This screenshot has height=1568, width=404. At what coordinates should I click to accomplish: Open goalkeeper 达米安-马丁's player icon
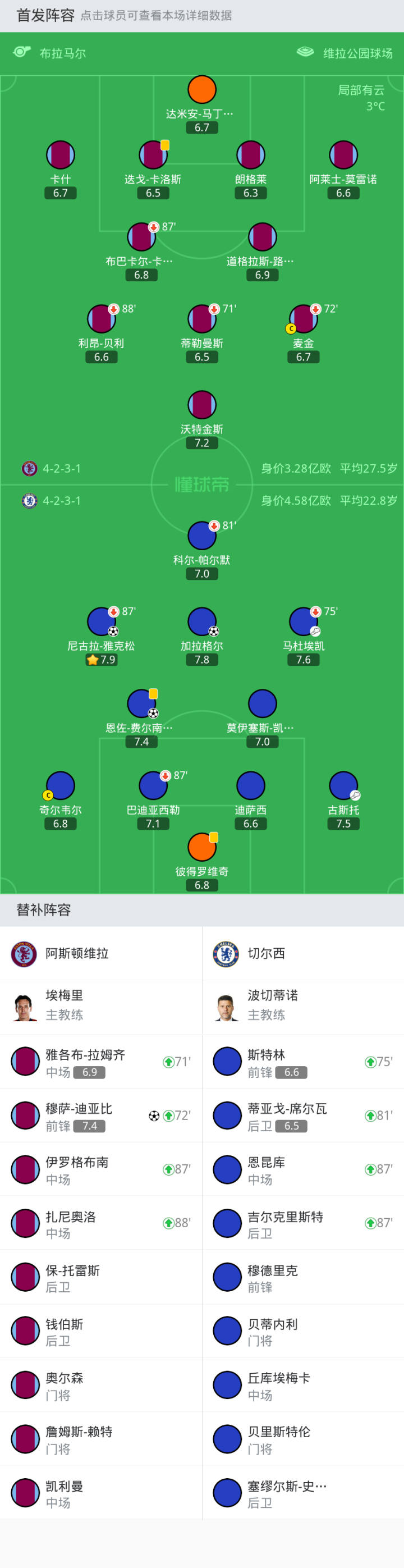[202, 89]
